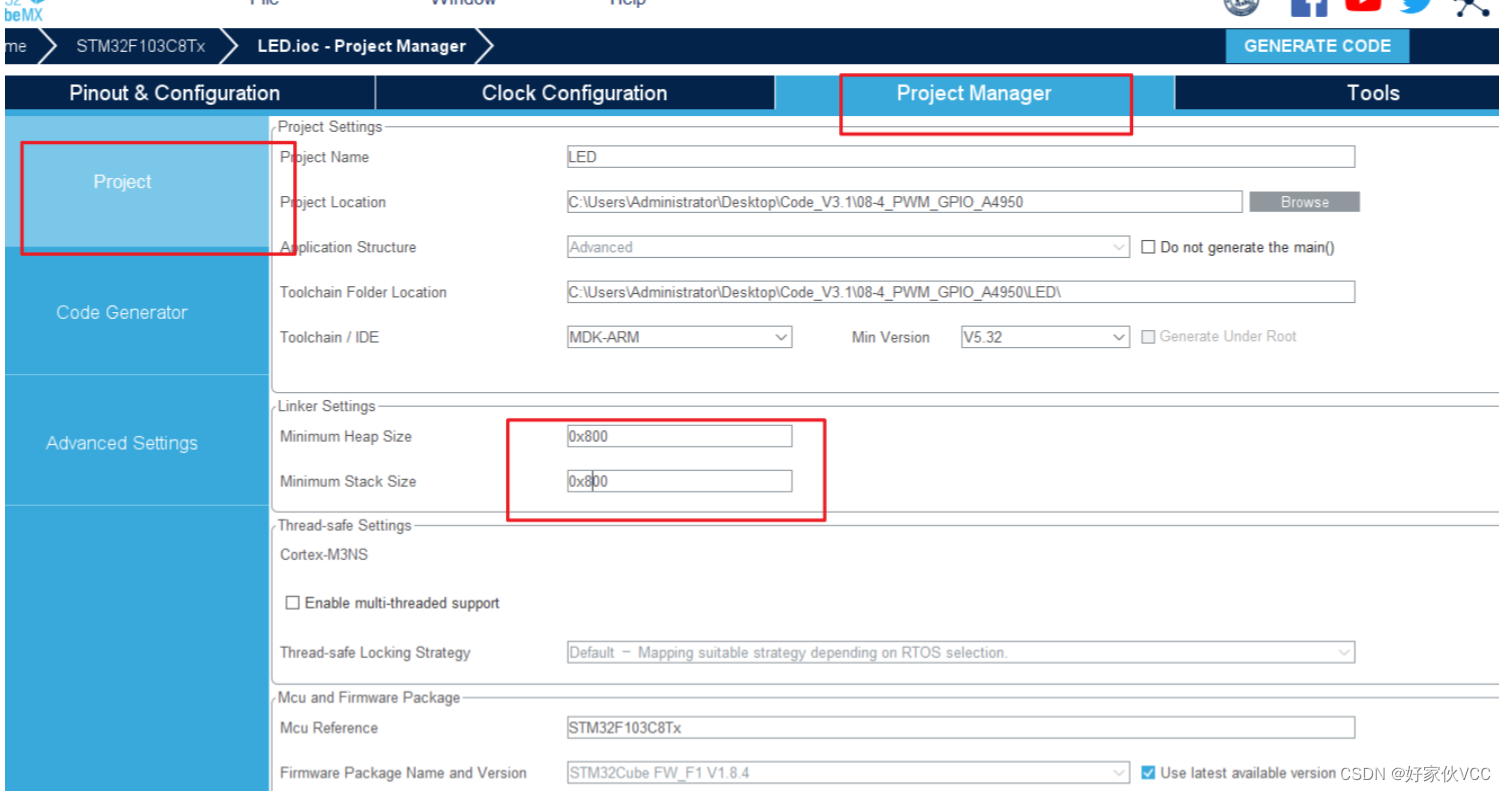Click the Minimum Stack Size label
The height and width of the screenshot is (792, 1506).
tap(347, 481)
